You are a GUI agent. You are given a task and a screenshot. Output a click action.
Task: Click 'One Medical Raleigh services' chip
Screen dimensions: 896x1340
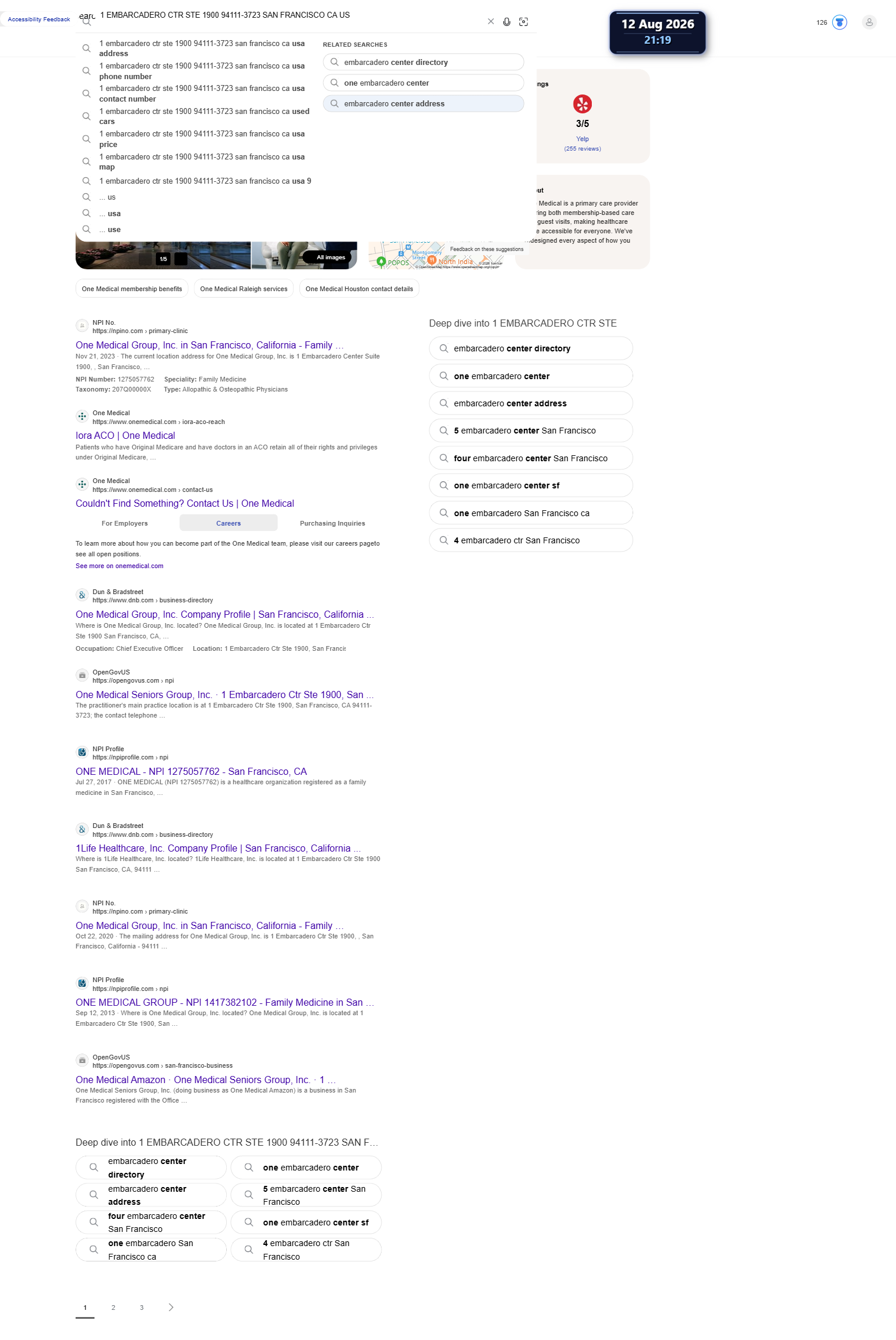[244, 289]
